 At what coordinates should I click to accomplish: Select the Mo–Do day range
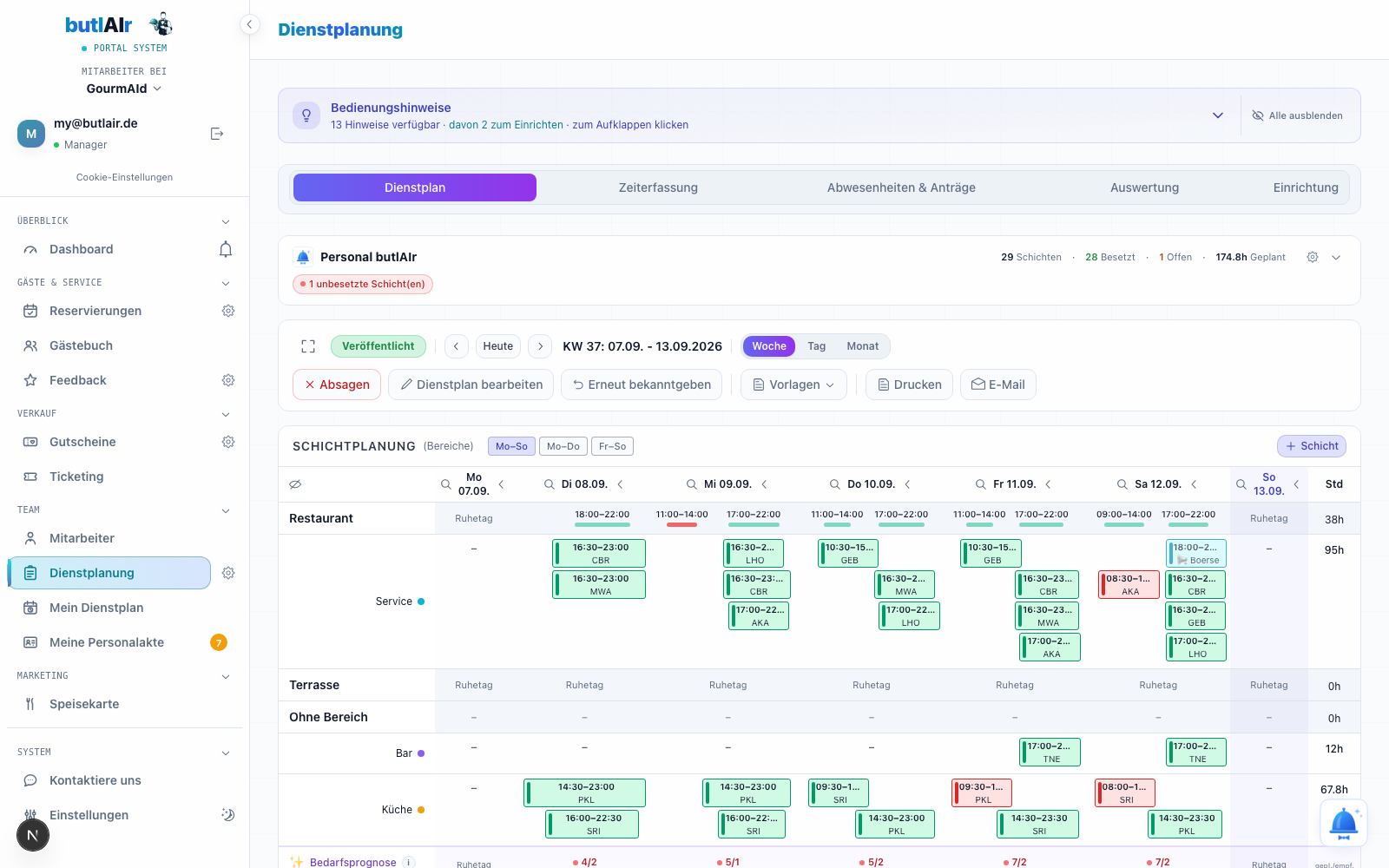click(x=563, y=446)
